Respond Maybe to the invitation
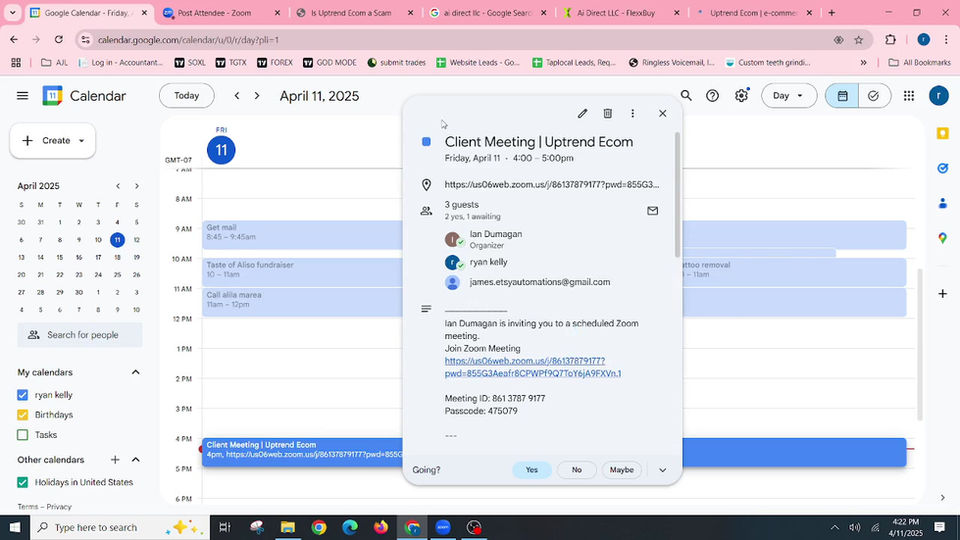 pos(621,470)
